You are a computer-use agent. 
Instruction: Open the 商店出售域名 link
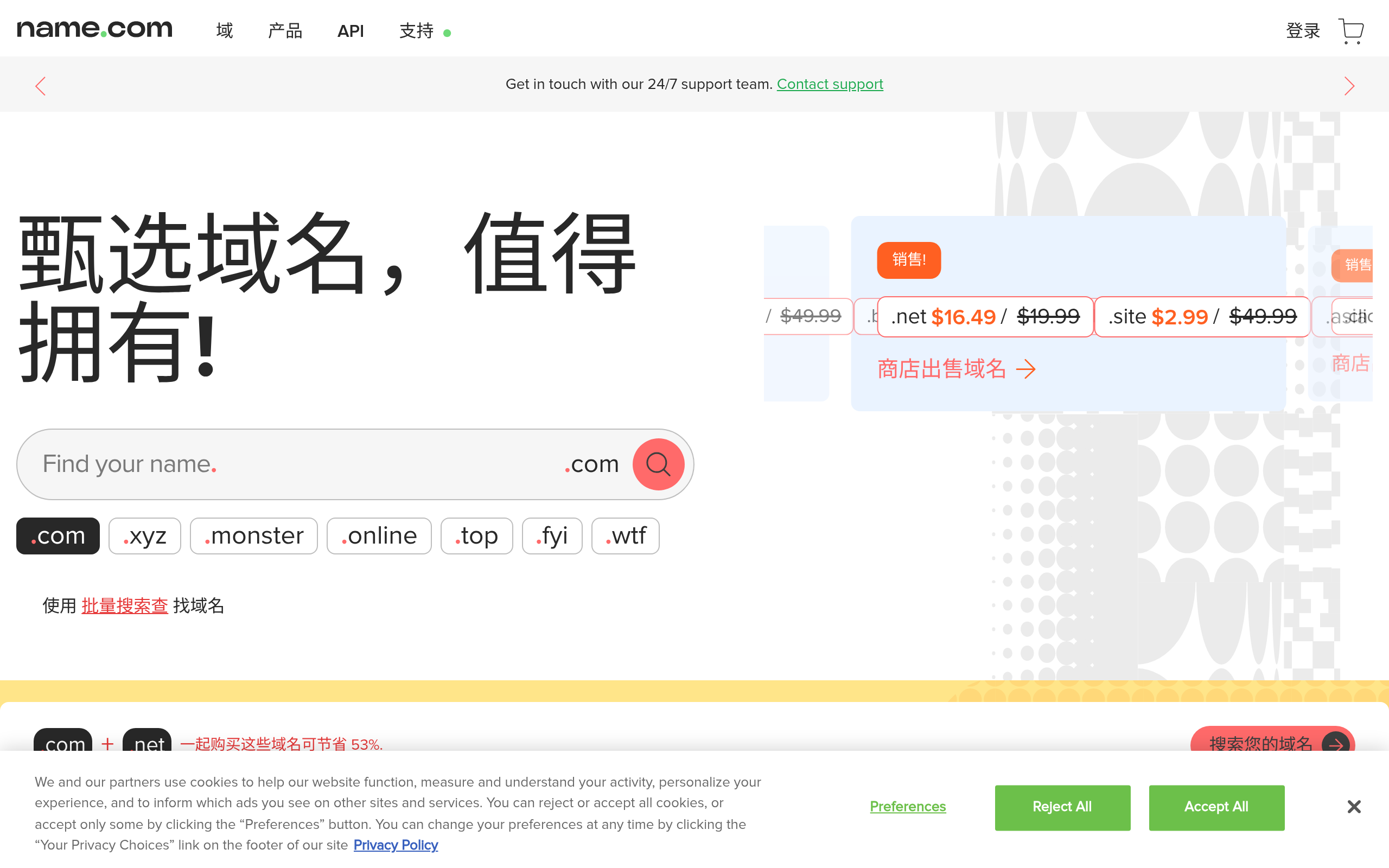pyautogui.click(x=956, y=368)
